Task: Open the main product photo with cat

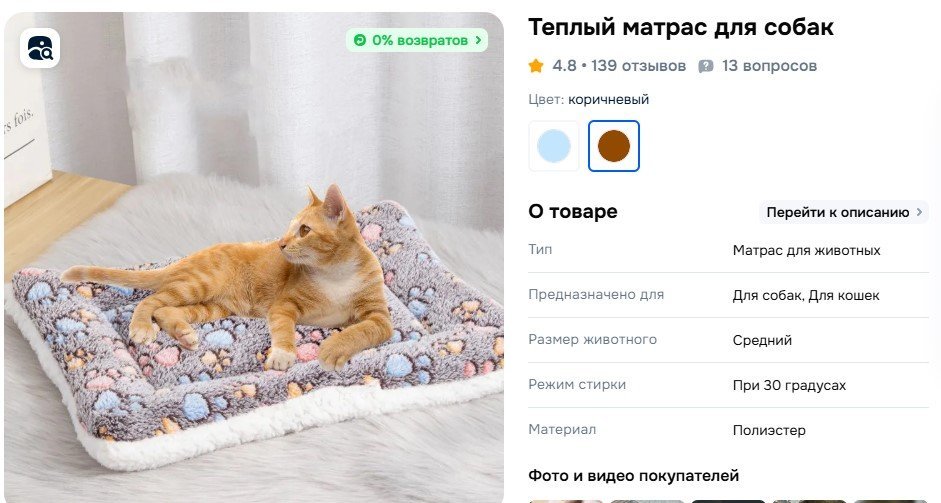Action: (254, 257)
